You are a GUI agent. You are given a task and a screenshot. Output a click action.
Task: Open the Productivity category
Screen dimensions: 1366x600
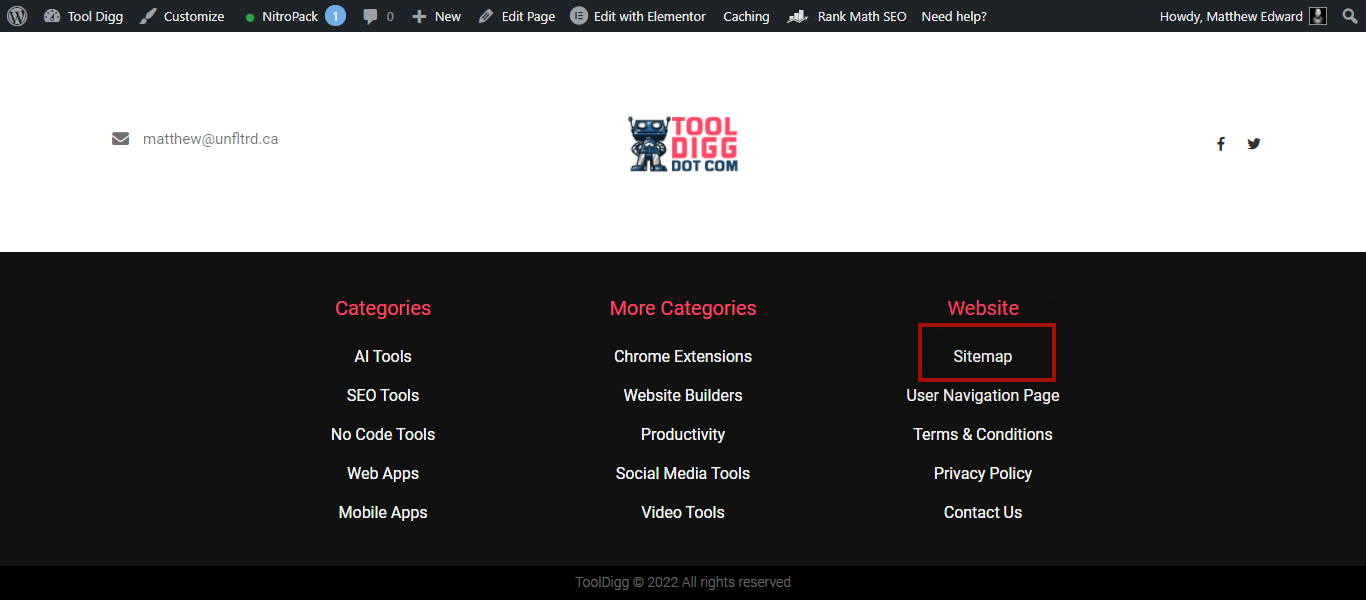683,434
